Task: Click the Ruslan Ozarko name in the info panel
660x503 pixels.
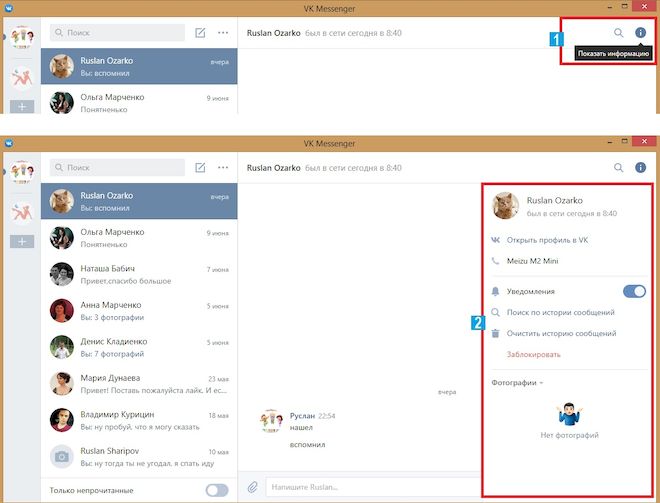Action: coord(554,200)
